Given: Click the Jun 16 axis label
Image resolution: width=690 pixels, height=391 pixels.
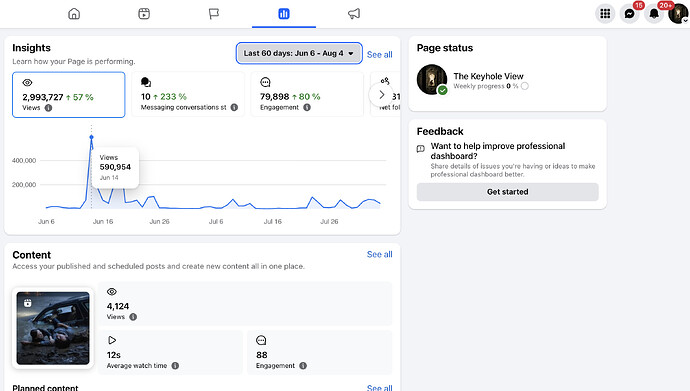Looking at the screenshot, I should tap(103, 221).
